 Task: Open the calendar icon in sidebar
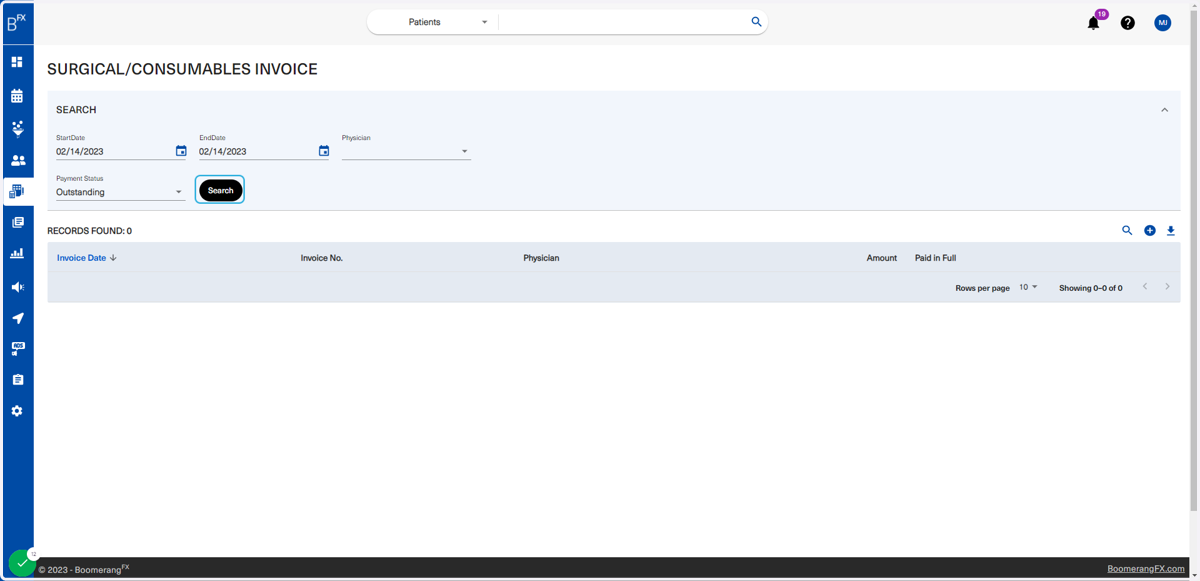point(17,96)
